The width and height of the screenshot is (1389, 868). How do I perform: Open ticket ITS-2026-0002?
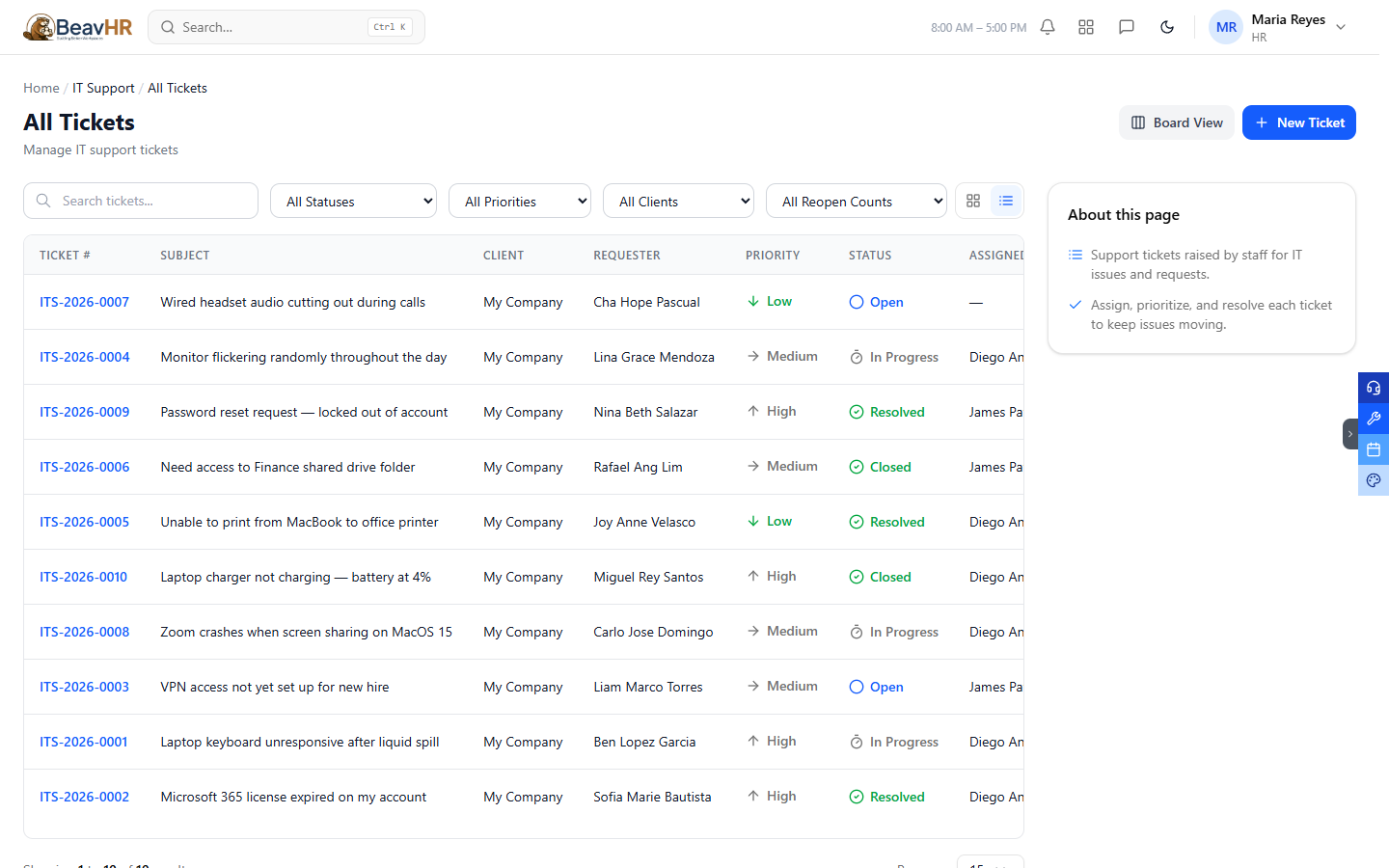pyautogui.click(x=84, y=797)
